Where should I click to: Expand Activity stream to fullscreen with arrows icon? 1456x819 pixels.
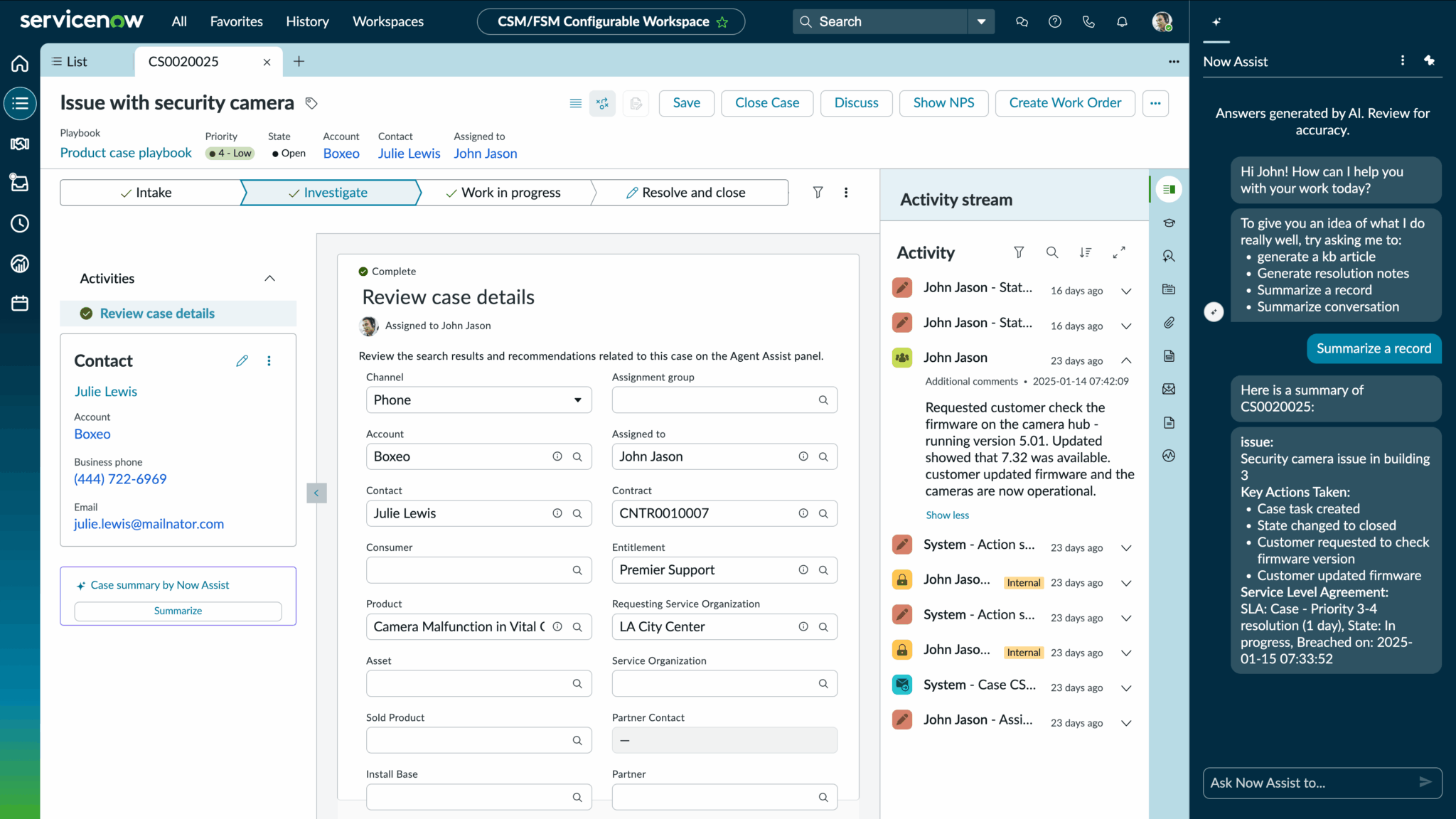point(1119,252)
